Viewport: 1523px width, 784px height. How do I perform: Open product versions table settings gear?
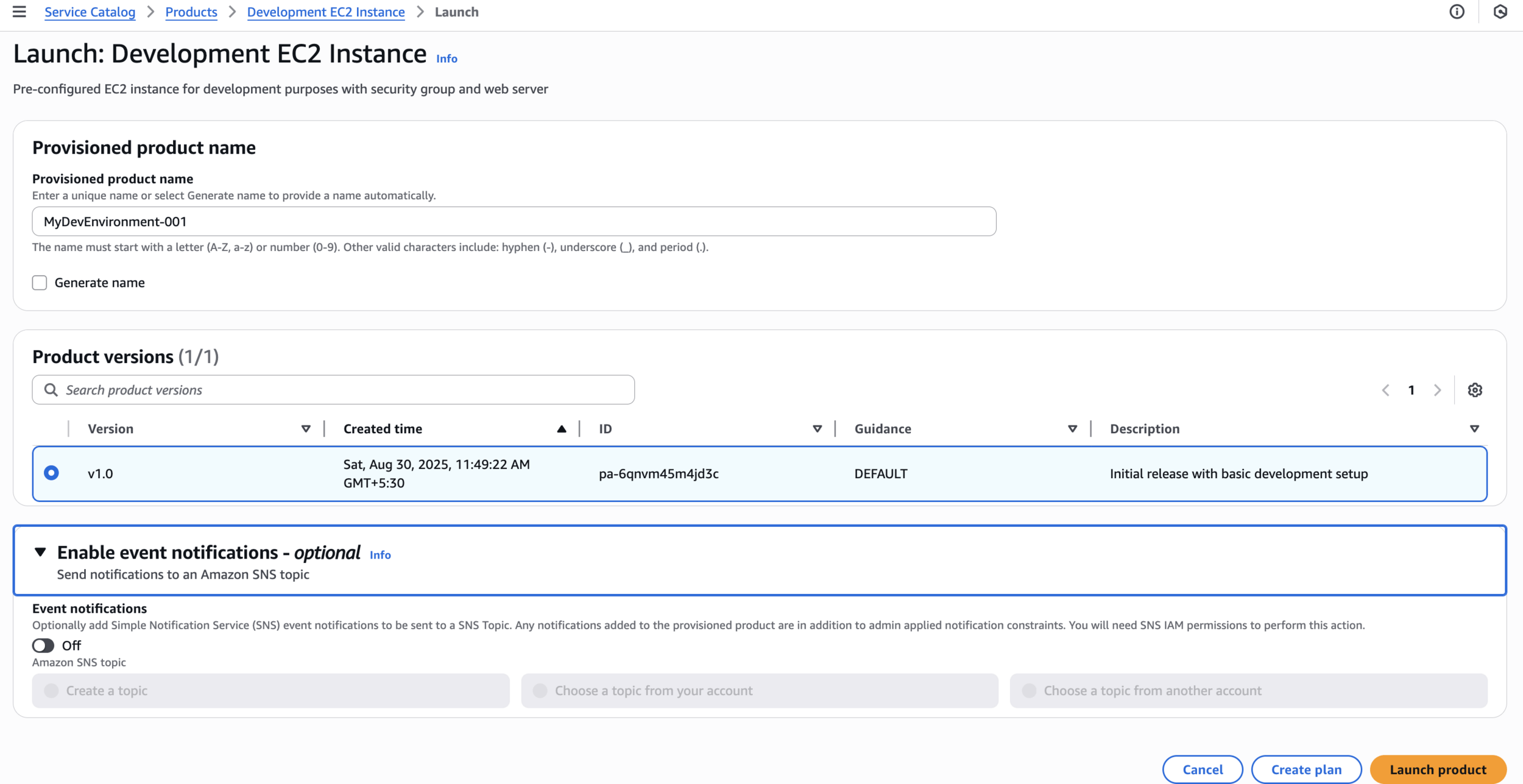tap(1474, 390)
